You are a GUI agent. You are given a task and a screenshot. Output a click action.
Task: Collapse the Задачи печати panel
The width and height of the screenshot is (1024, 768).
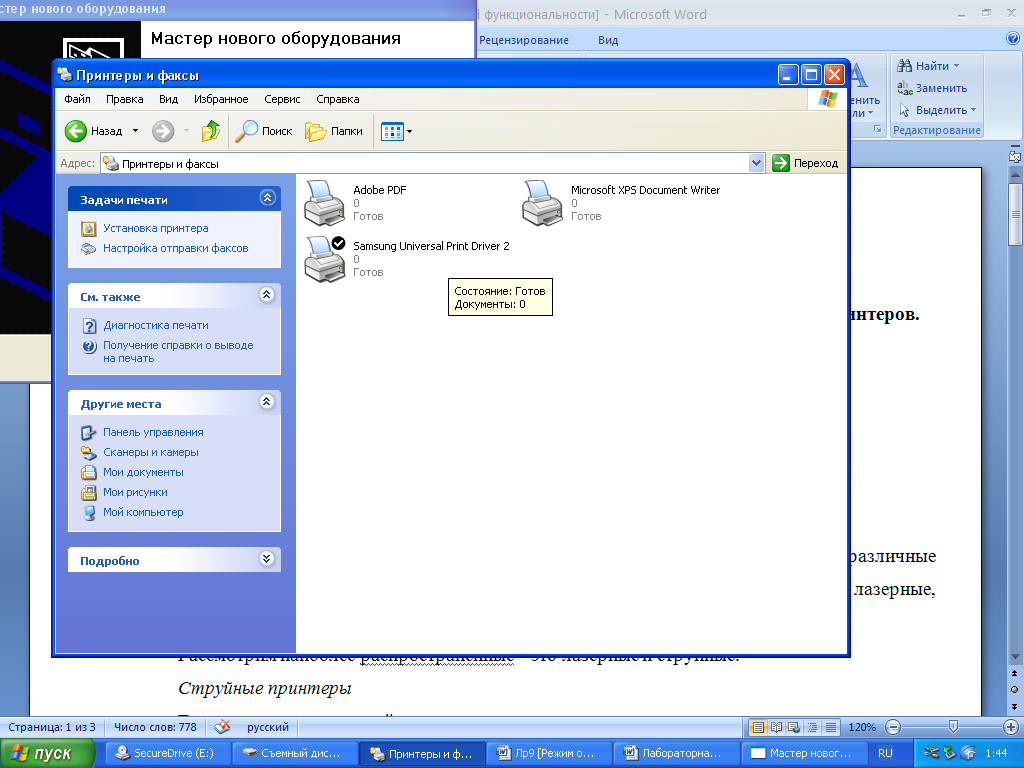(x=267, y=198)
